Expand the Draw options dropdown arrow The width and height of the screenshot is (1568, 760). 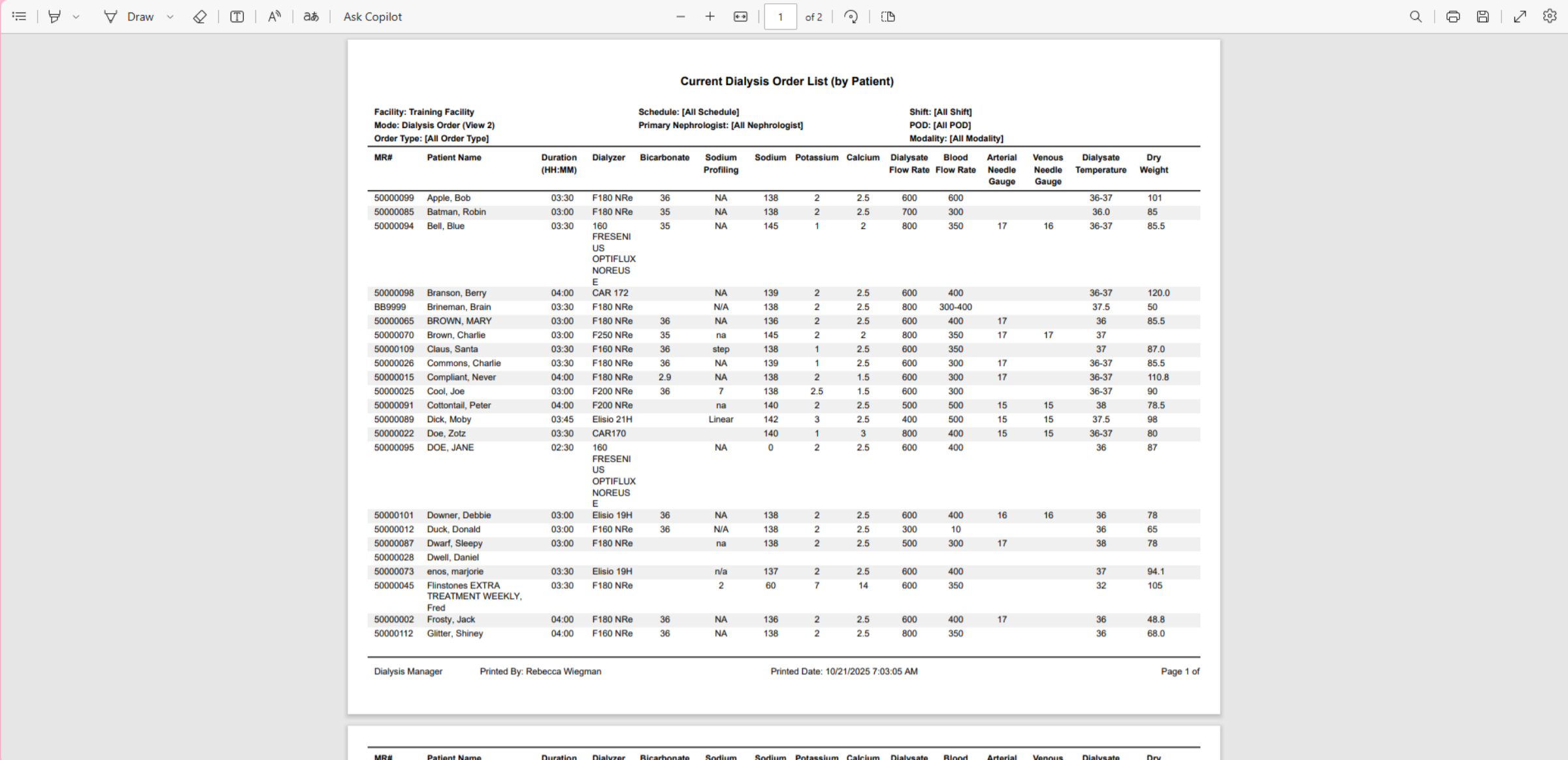coord(170,16)
